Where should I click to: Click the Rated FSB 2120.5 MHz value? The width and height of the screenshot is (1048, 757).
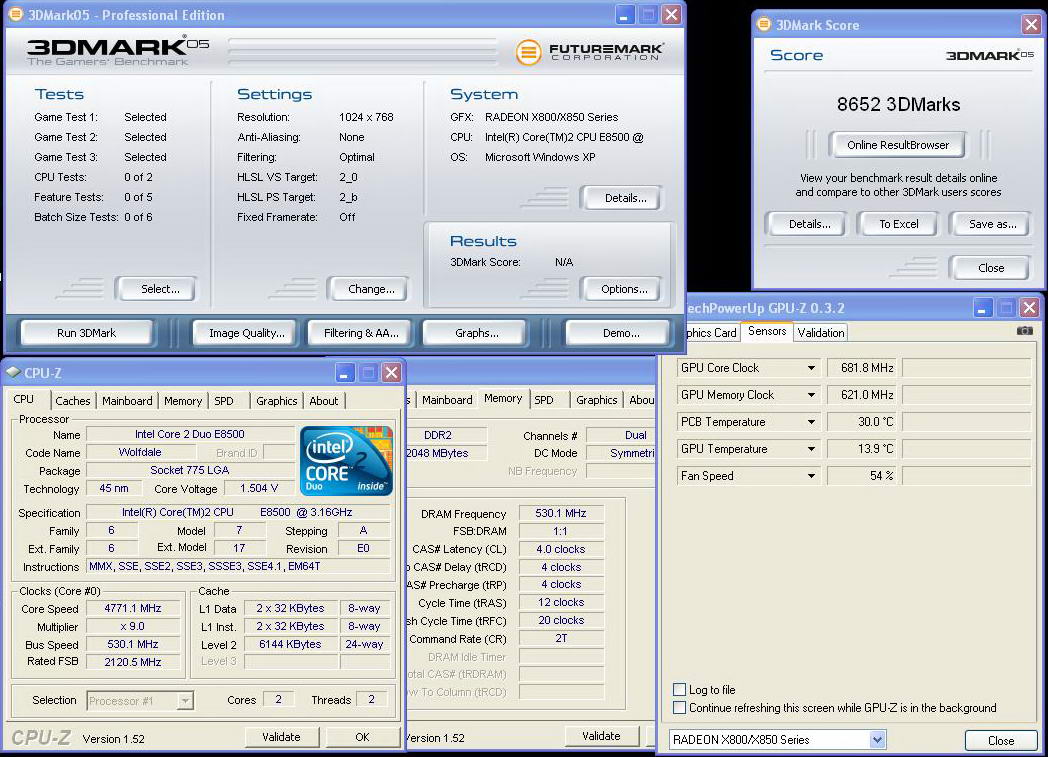(132, 661)
